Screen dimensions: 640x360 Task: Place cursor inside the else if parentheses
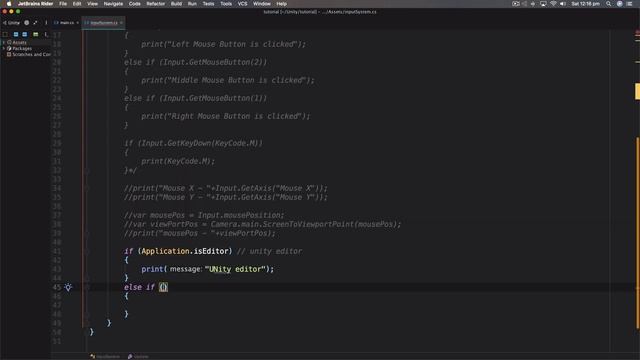click(163, 287)
